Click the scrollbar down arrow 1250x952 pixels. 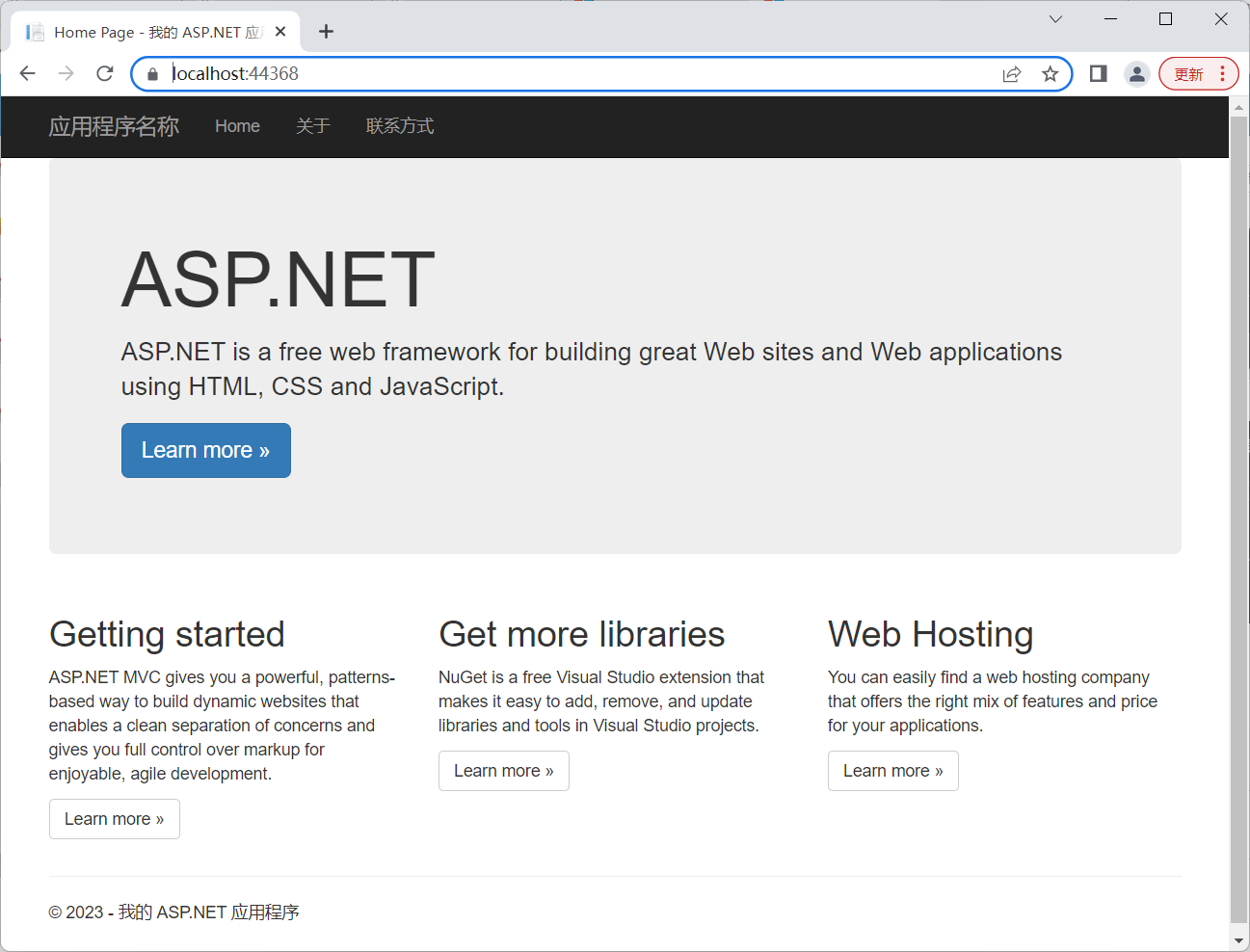coord(1238,940)
